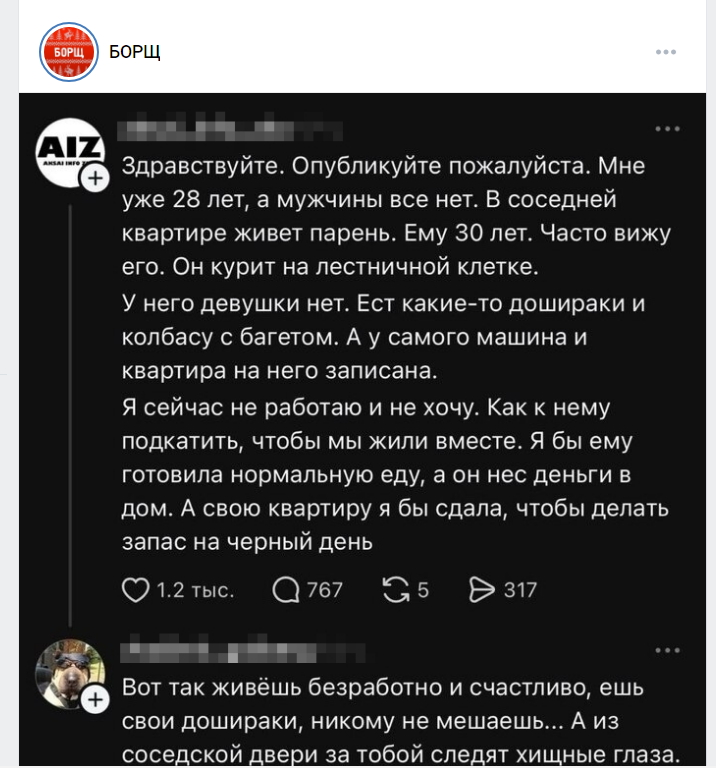Screen dimensions: 716x768
Task: Expand more options on the second comment
Action: pos(666,650)
